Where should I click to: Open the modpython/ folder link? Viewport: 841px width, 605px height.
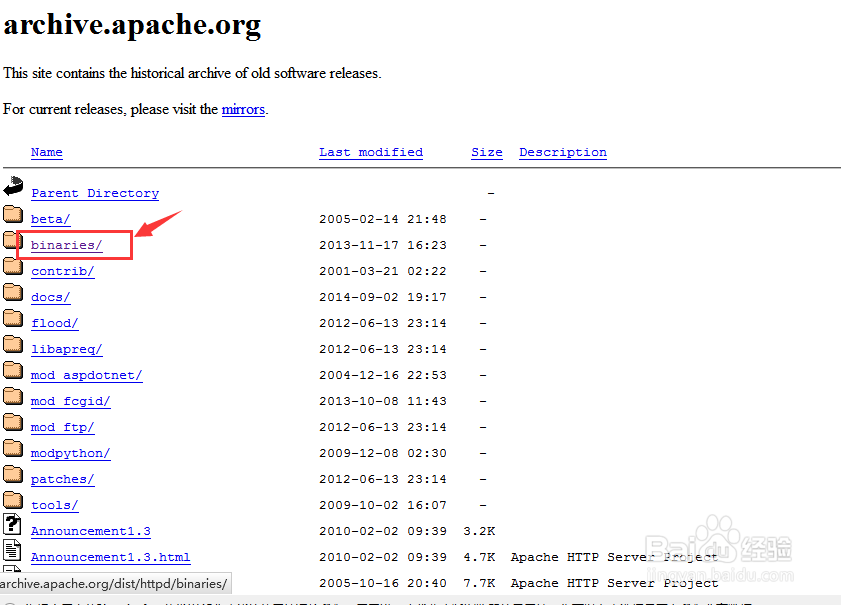[x=71, y=453]
